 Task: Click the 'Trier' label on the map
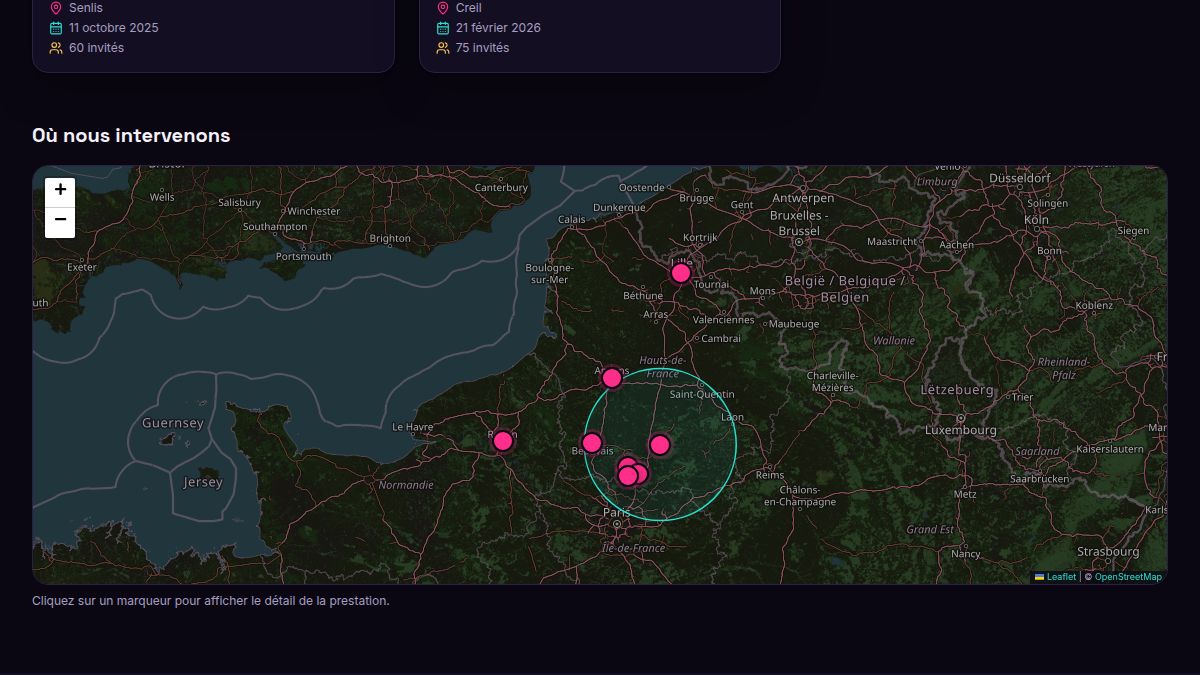tap(1022, 397)
